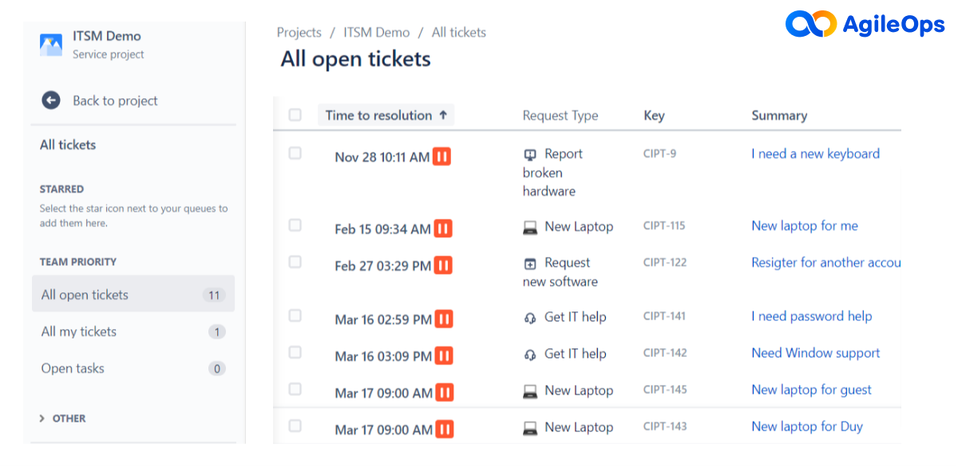Click the Back to project arrow icon
958x468 pixels.
tap(51, 100)
